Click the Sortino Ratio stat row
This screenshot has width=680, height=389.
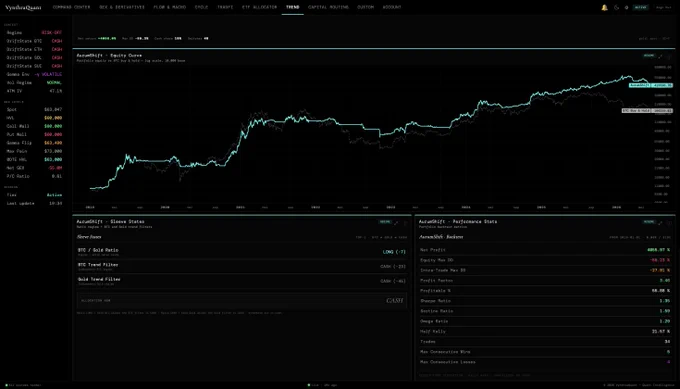click(x=545, y=311)
